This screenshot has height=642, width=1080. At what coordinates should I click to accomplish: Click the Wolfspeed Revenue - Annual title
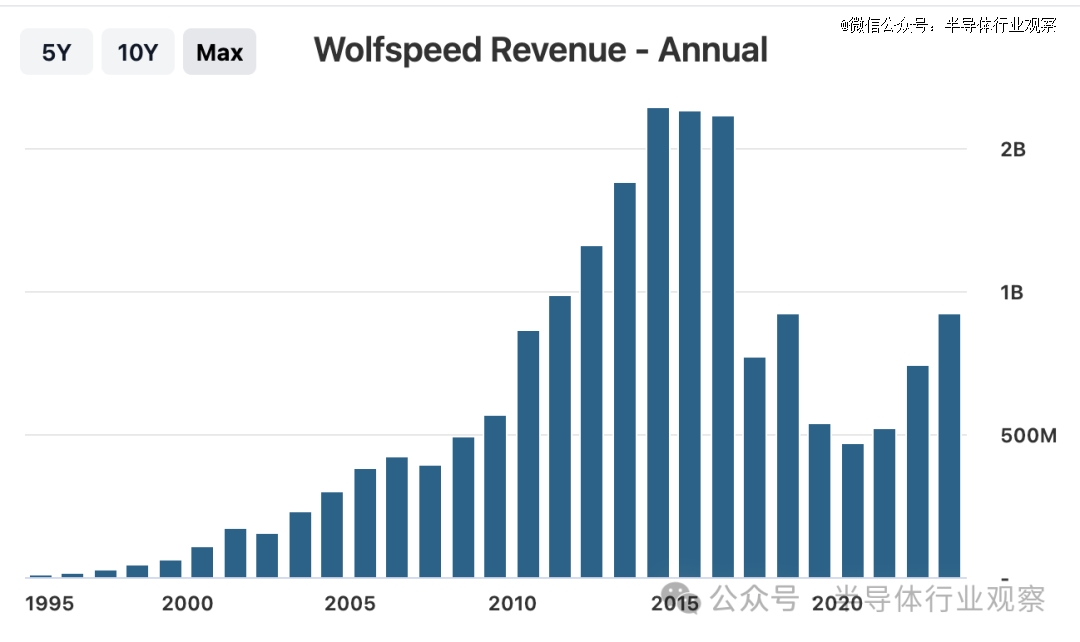pos(541,50)
